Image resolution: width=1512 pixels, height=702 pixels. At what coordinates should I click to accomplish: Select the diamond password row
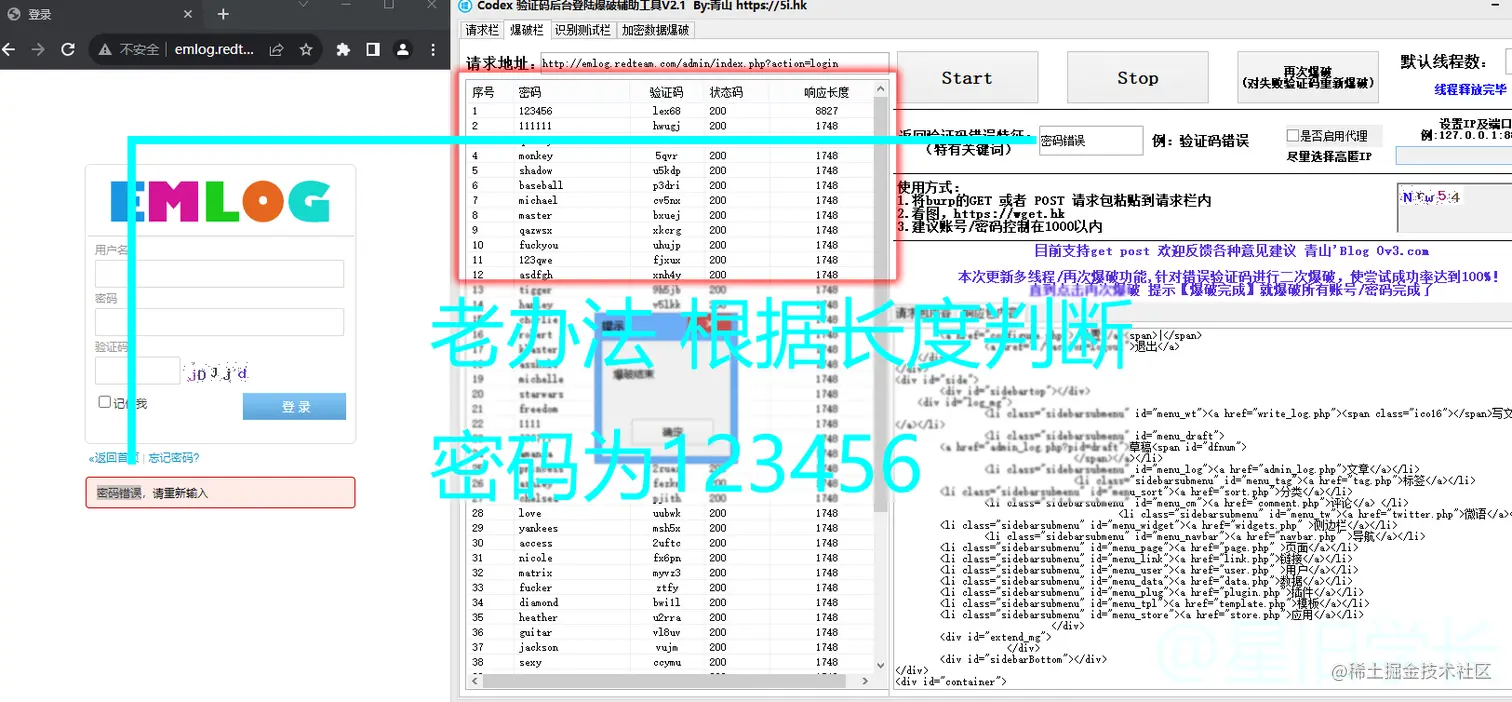(669, 603)
